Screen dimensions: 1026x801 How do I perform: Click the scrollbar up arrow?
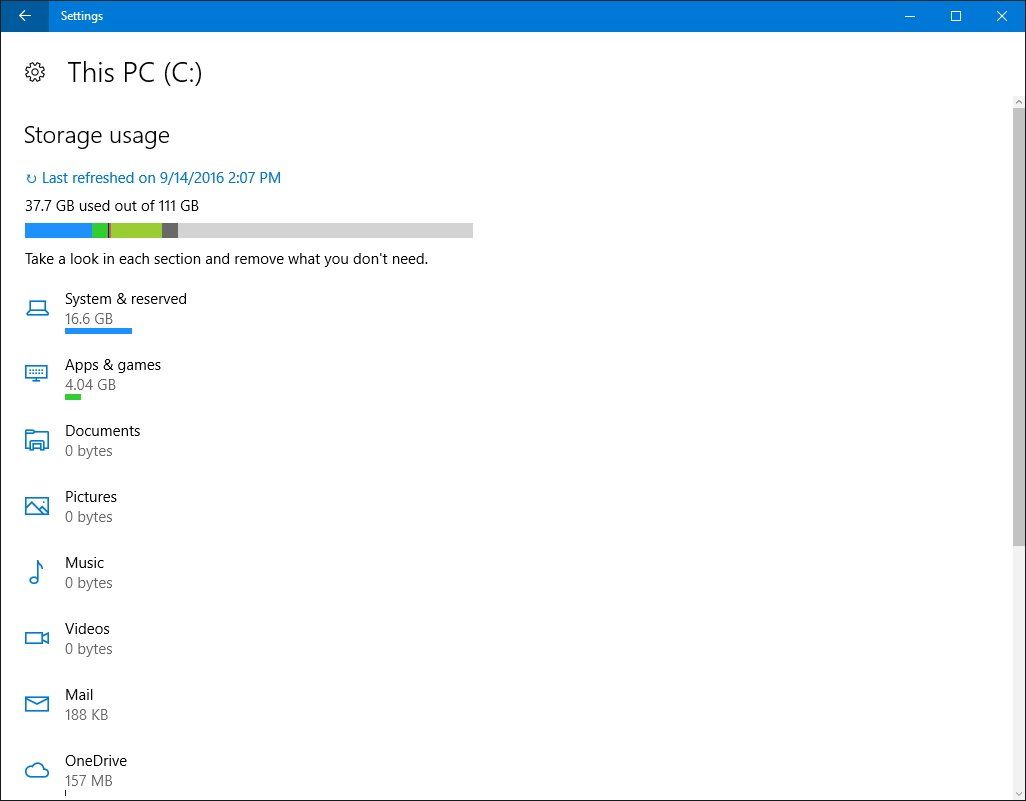(1016, 100)
